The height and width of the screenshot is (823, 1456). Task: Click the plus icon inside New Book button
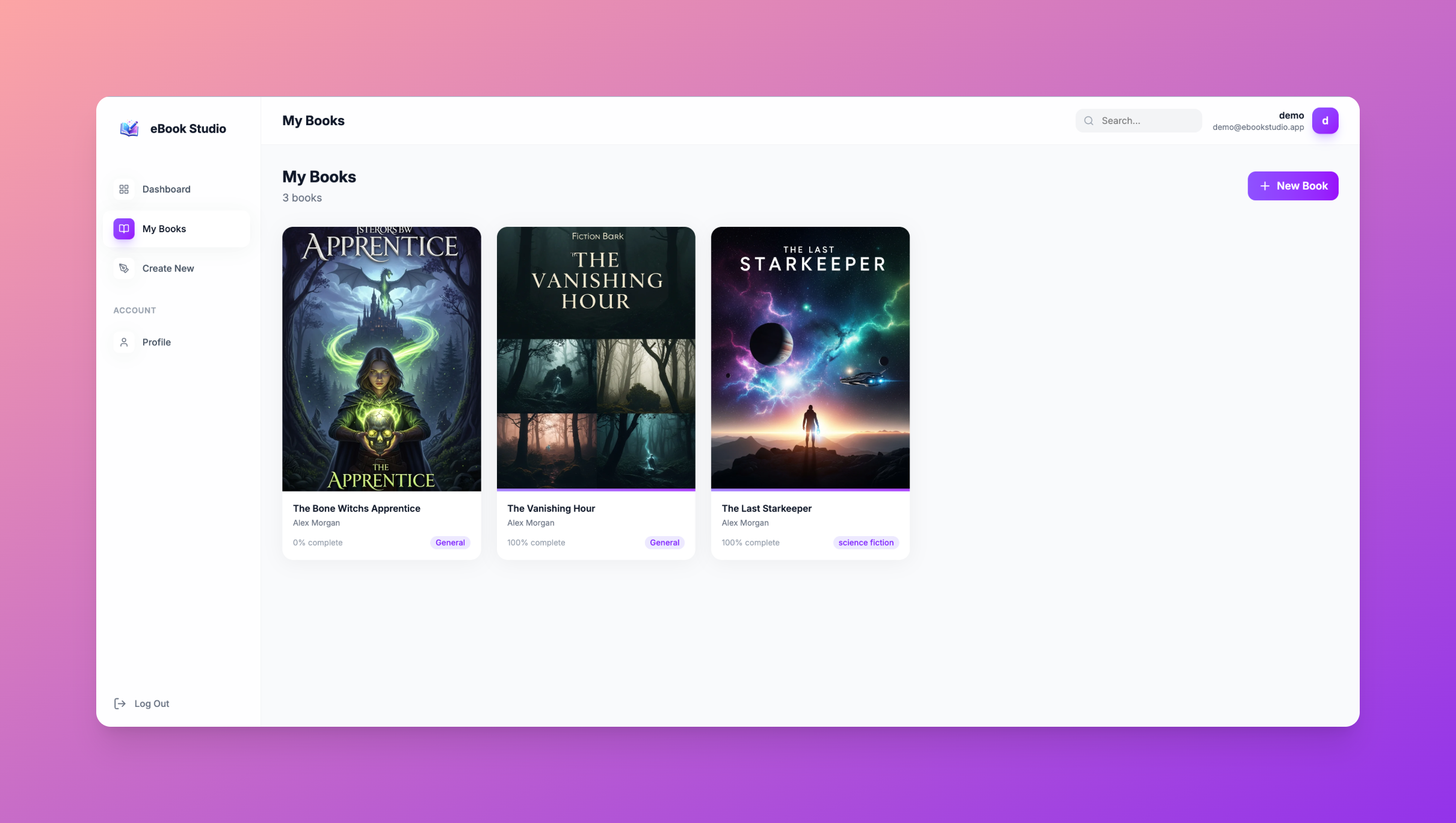[x=1265, y=185]
